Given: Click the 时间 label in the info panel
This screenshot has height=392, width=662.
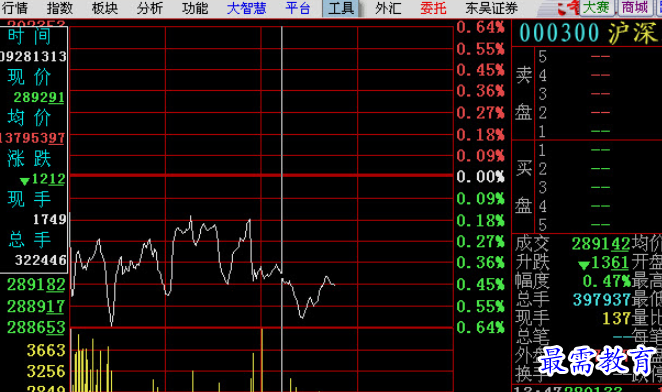Looking at the screenshot, I should pos(29,36).
